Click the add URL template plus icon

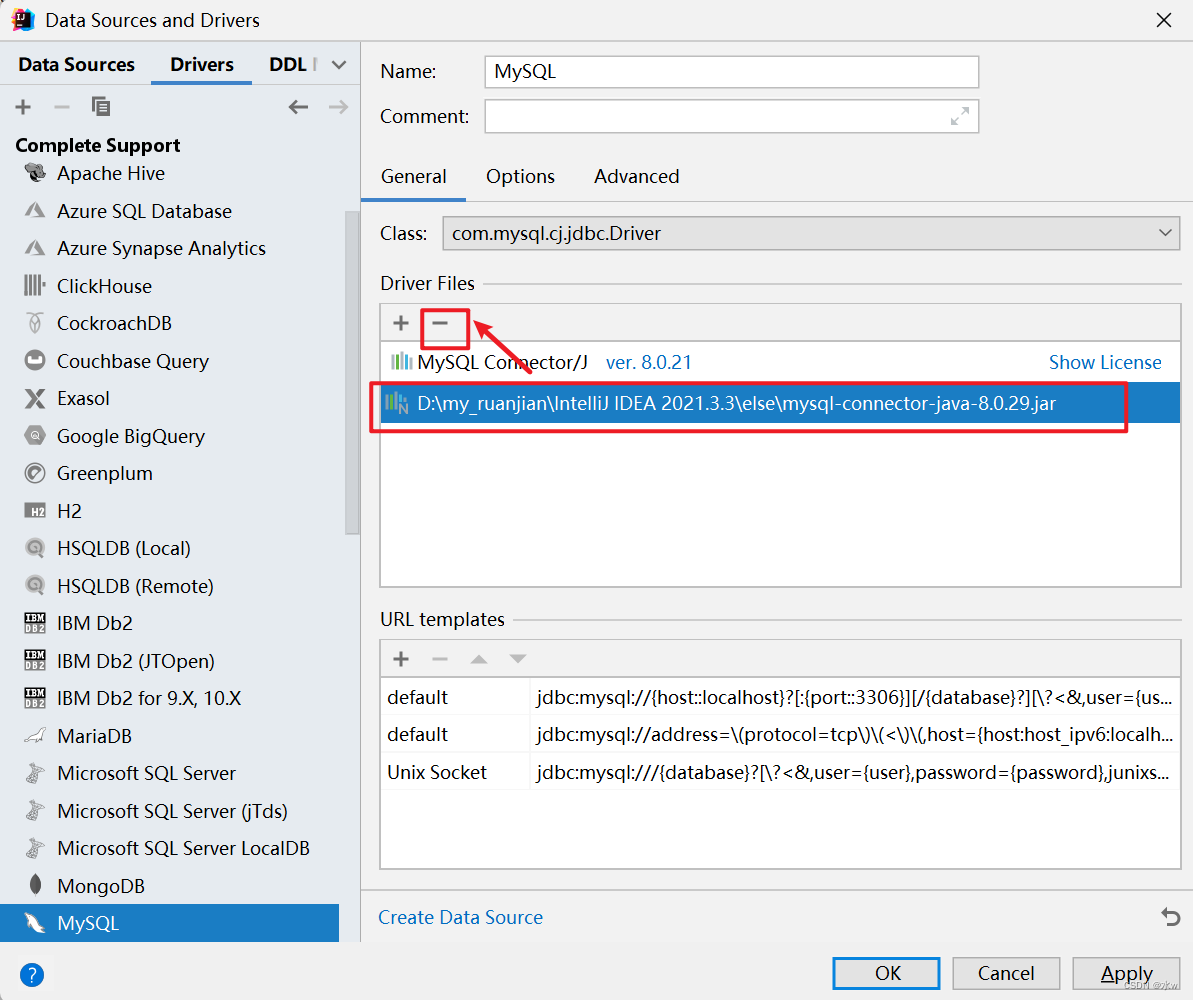pos(400,658)
